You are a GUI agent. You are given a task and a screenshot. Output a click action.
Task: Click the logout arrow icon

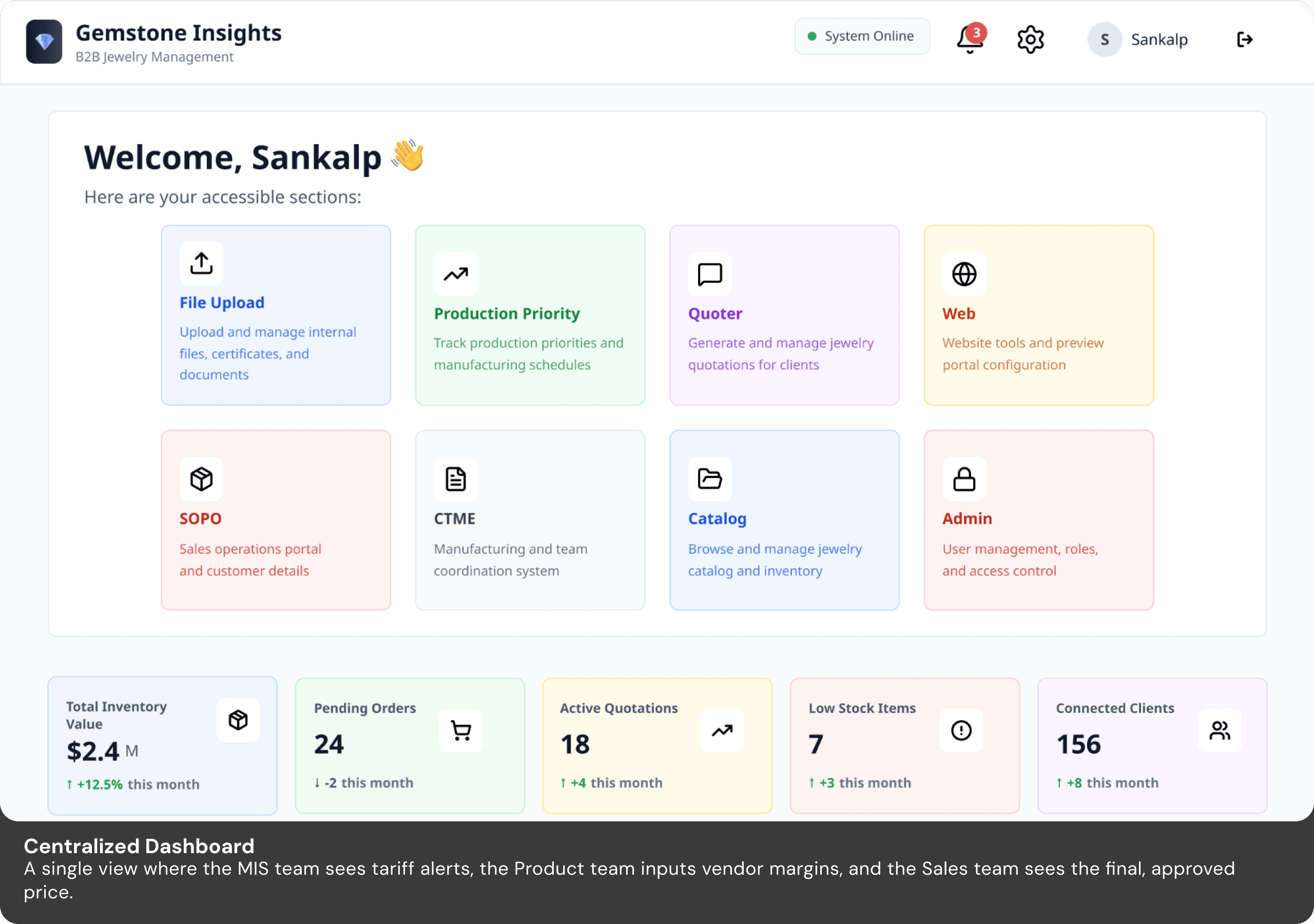pos(1244,40)
